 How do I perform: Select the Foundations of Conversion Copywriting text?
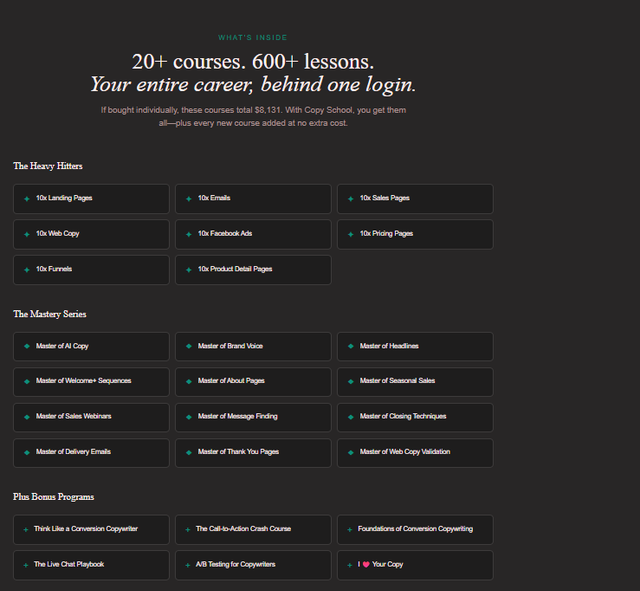416,529
